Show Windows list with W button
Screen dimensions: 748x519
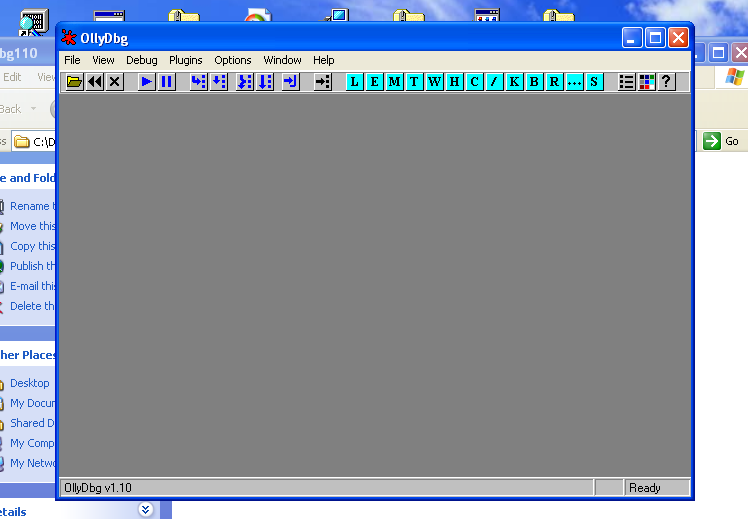point(434,82)
